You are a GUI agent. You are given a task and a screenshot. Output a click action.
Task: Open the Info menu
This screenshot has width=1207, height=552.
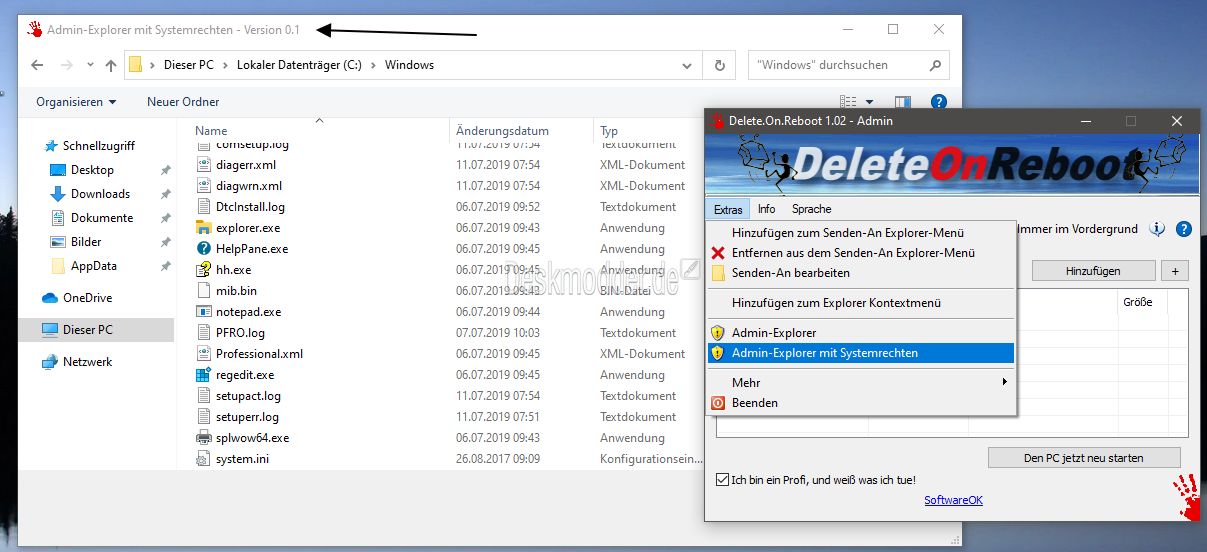766,210
